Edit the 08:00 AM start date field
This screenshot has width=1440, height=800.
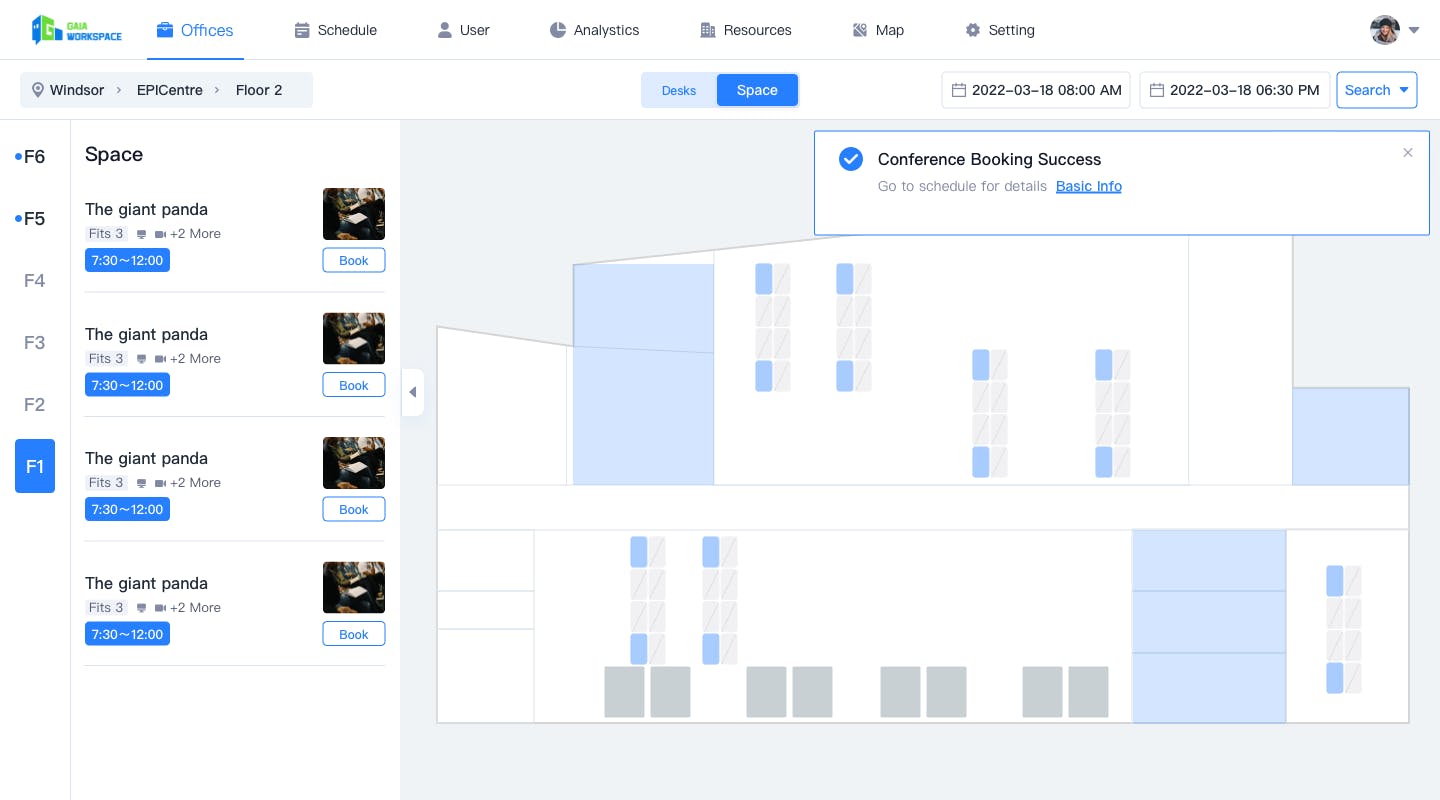[1036, 90]
